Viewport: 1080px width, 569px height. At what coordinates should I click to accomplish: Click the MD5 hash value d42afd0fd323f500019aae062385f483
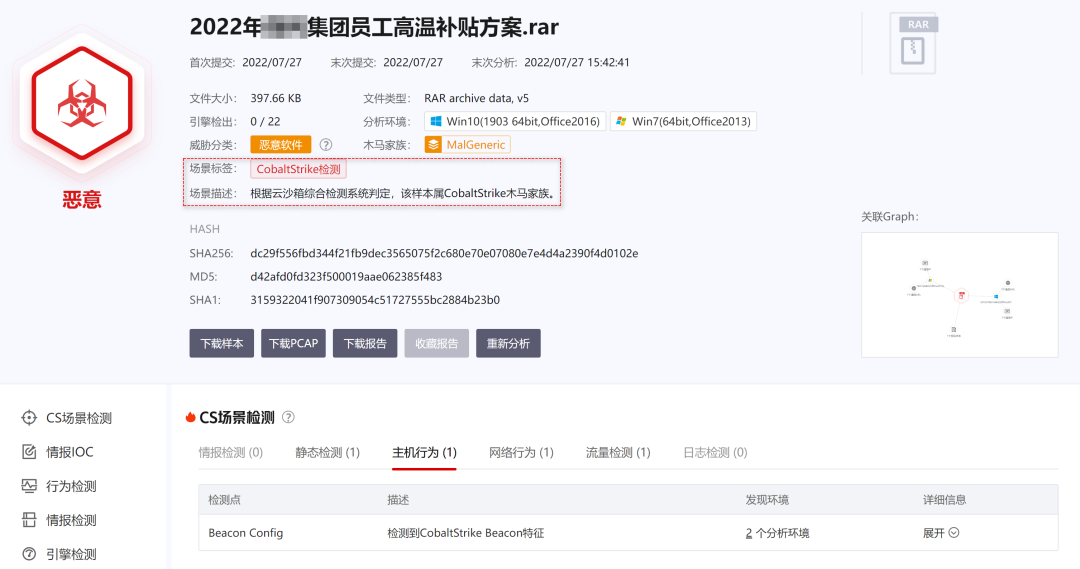pos(346,276)
